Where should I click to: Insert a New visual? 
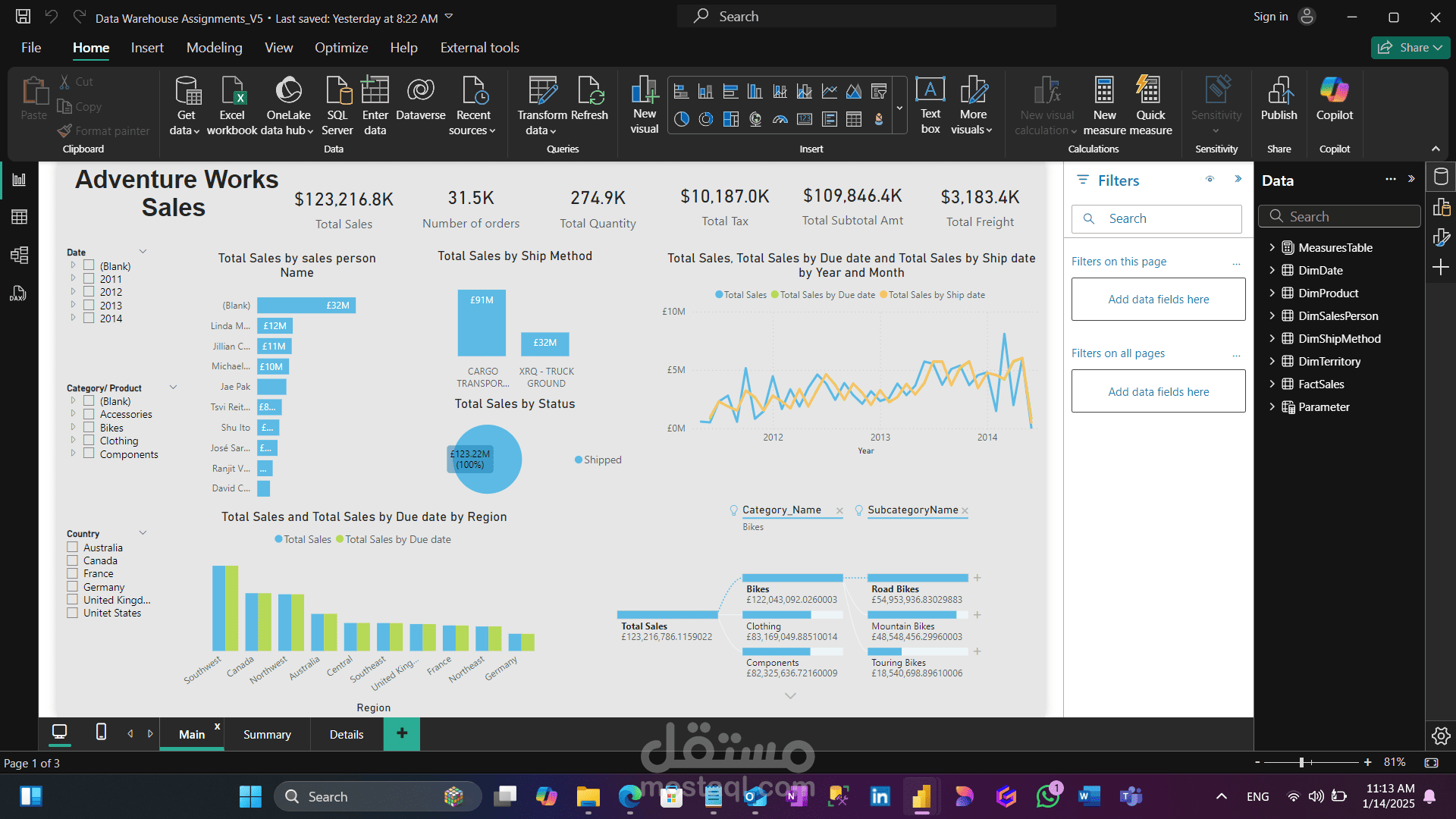tap(645, 106)
